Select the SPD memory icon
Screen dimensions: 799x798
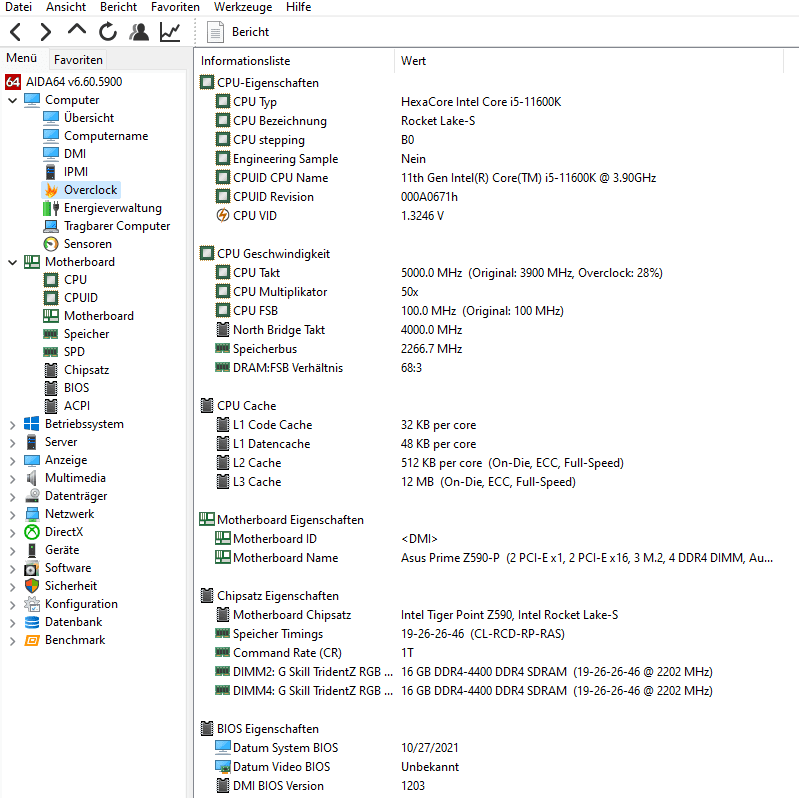(x=51, y=352)
